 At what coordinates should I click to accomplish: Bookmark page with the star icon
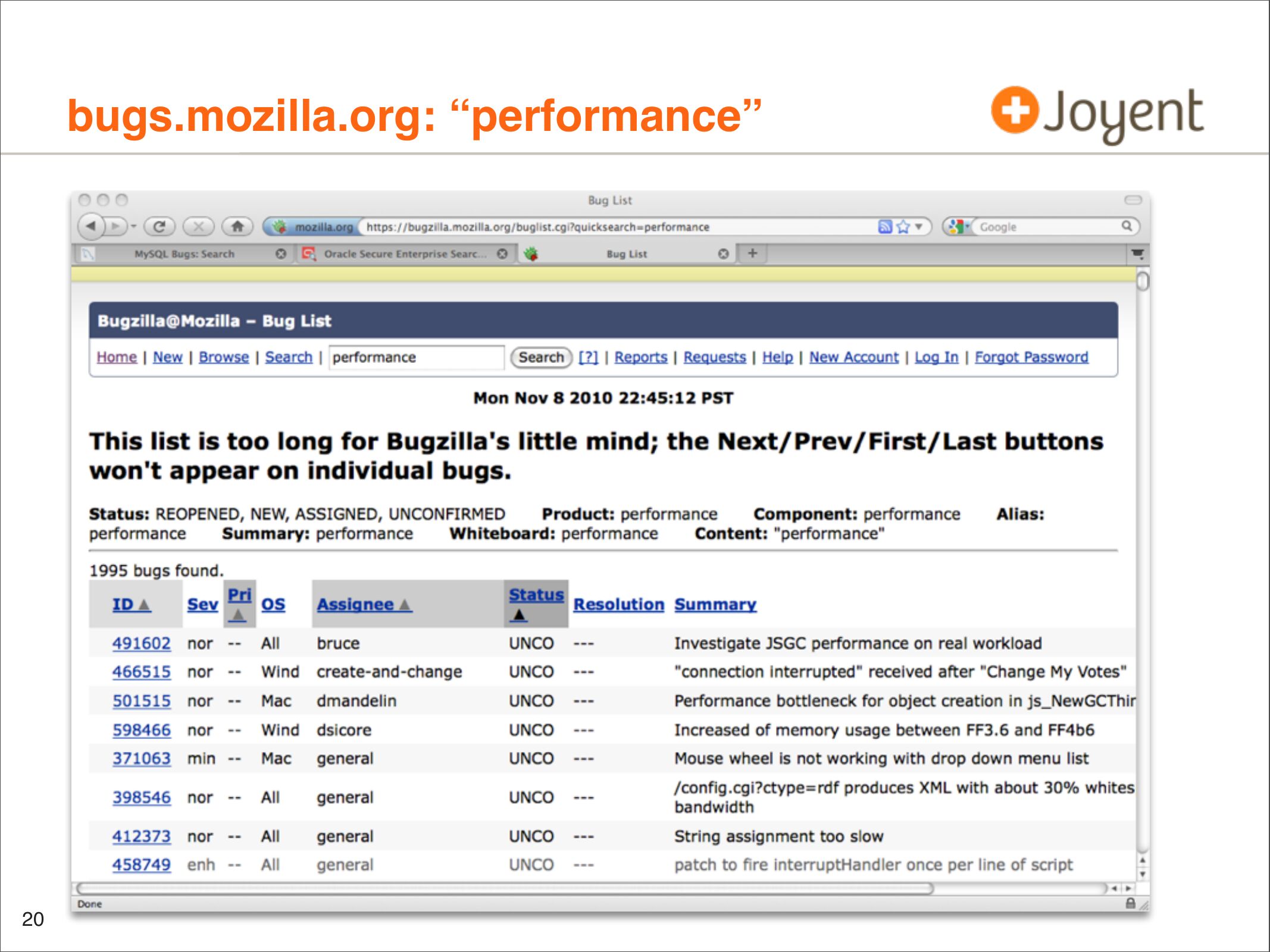903,227
